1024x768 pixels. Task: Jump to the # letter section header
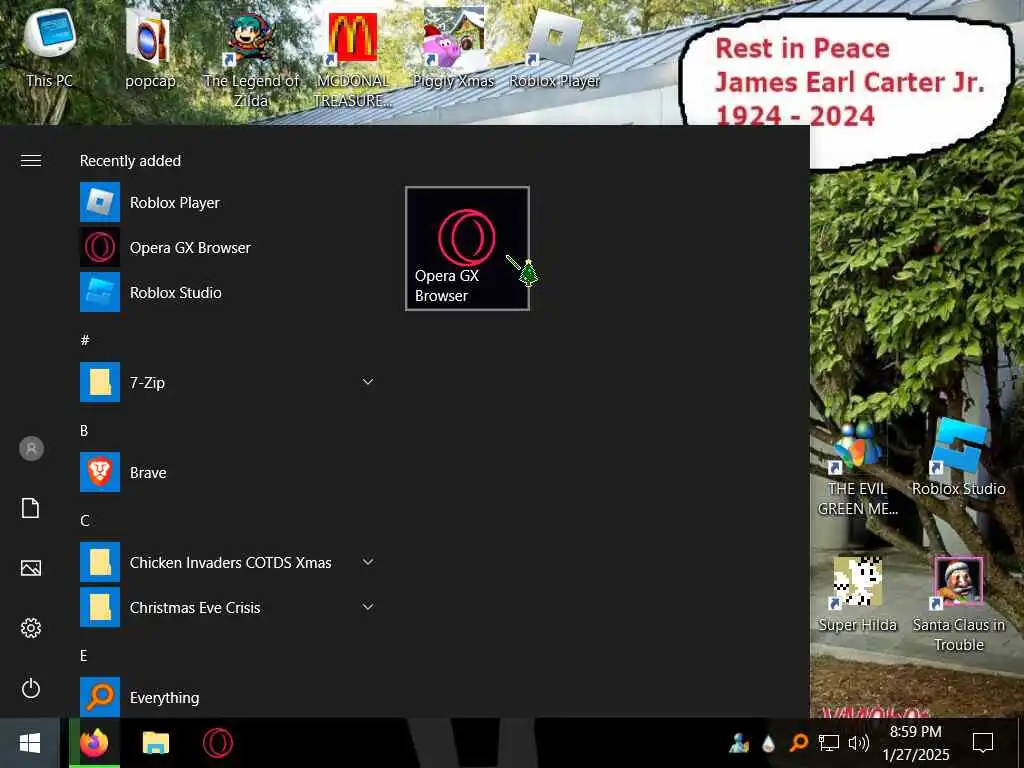(x=85, y=340)
